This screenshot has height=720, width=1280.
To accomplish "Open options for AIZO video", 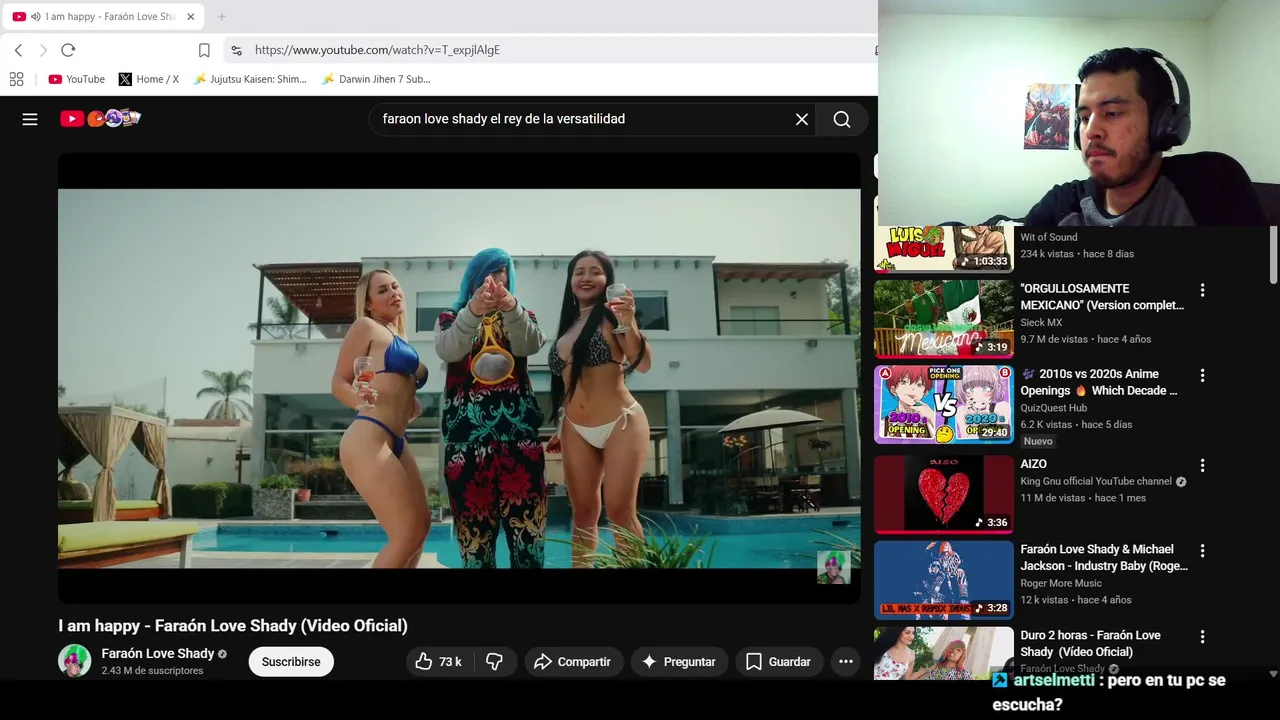I will coord(1202,465).
